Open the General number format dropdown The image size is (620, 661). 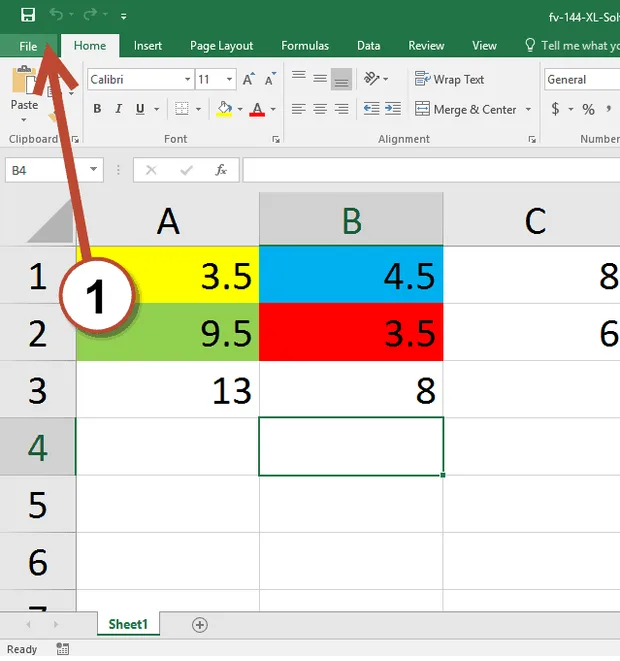tap(582, 79)
